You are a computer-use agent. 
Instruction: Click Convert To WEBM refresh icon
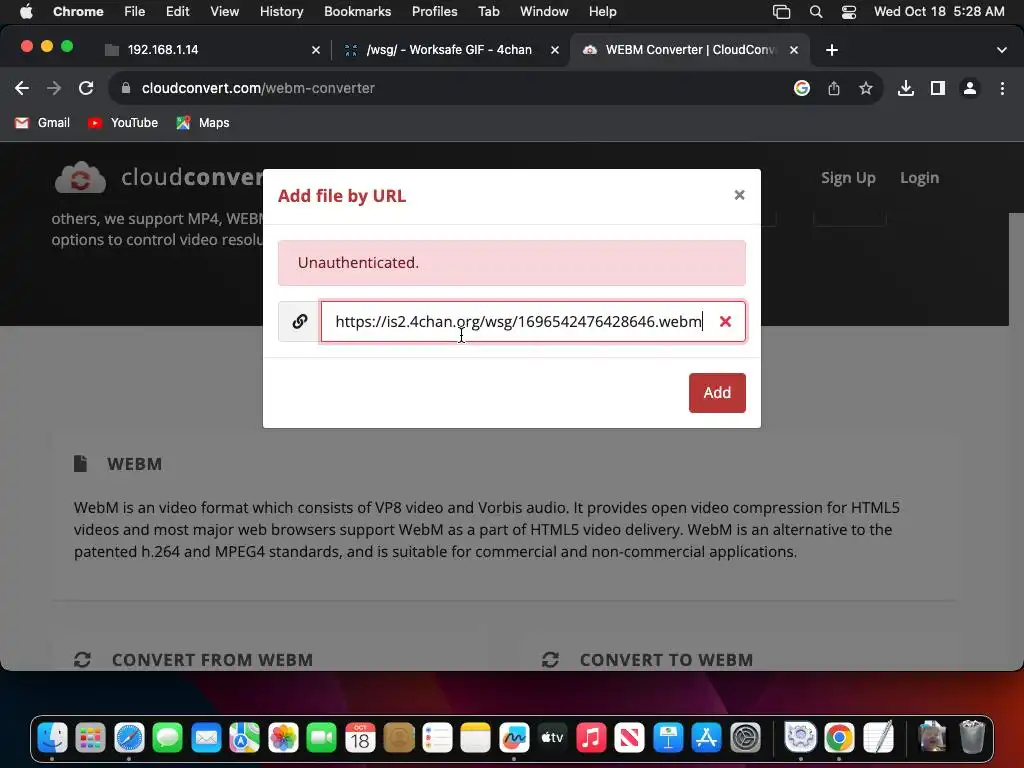[550, 660]
